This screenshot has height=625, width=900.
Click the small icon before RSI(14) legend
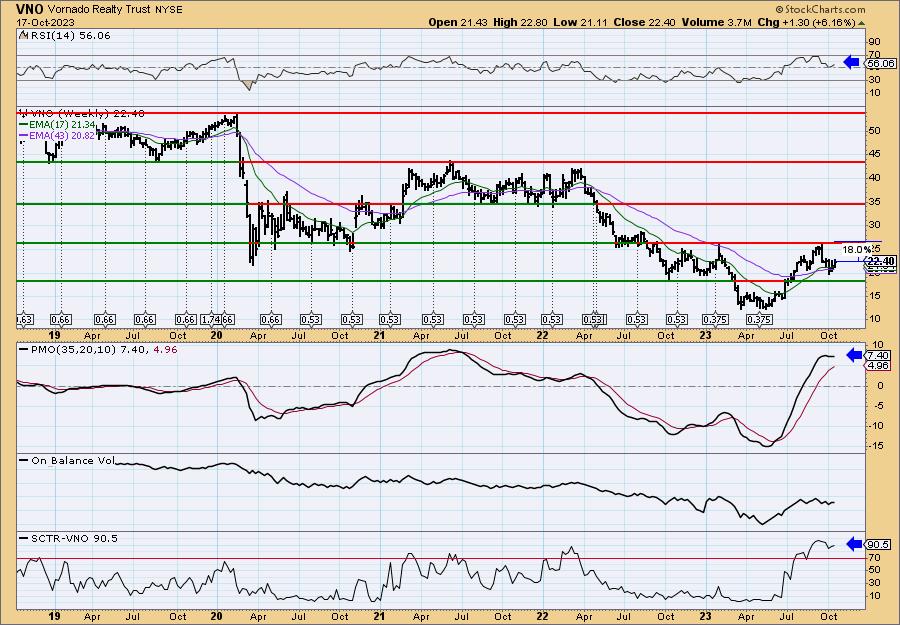click(x=22, y=36)
